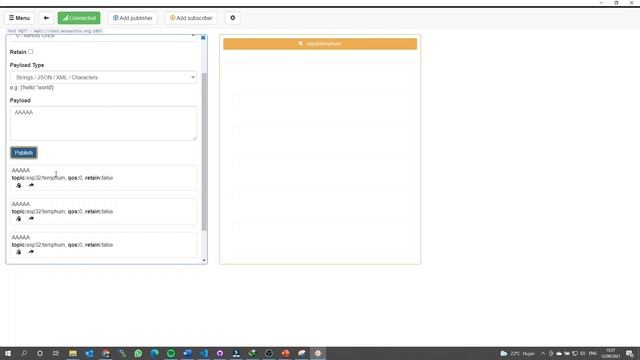Delete the second published AAAAA message

pyautogui.click(x=18, y=219)
